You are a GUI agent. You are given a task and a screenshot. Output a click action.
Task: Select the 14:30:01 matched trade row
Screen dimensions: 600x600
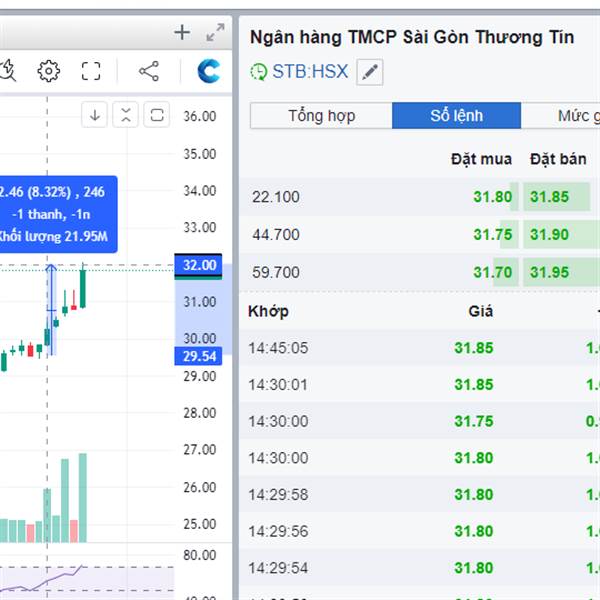[420, 385]
